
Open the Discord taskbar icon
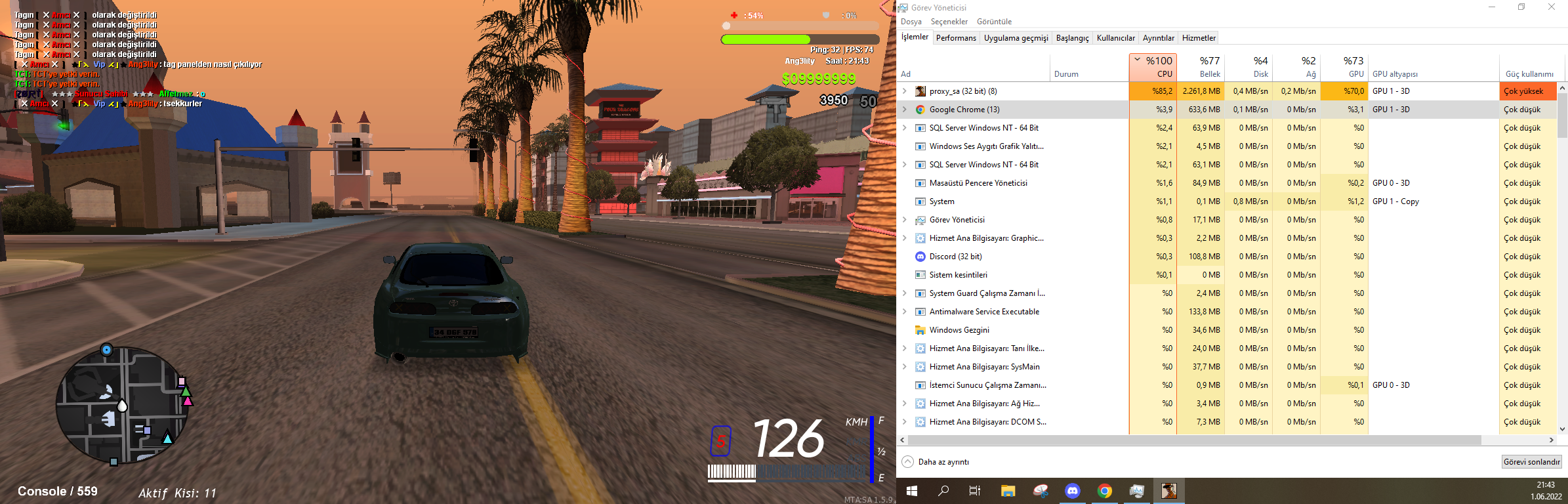(1073, 491)
